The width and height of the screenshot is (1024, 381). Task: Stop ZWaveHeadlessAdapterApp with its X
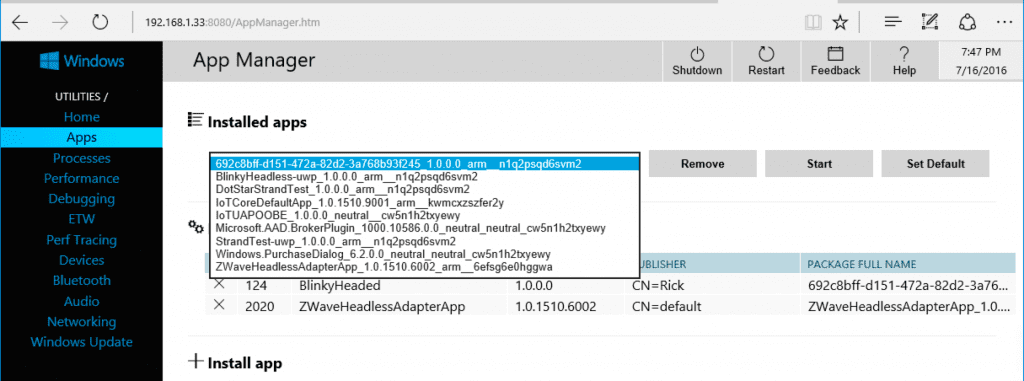pyautogui.click(x=219, y=305)
